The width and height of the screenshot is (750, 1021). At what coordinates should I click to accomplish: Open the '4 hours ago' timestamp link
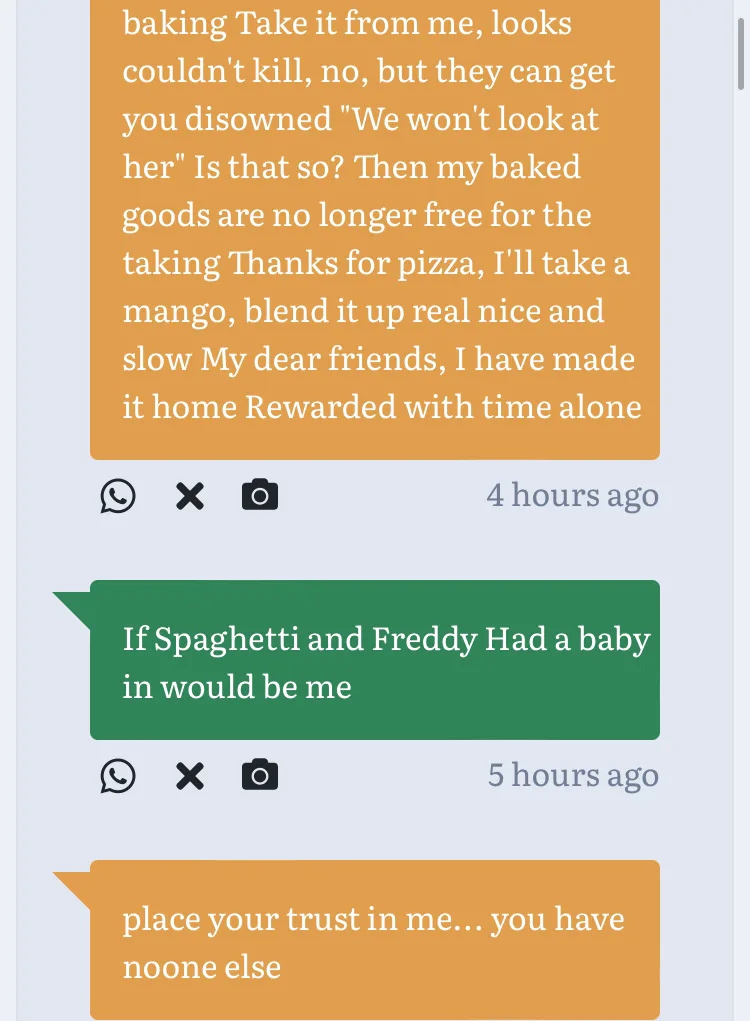click(572, 495)
